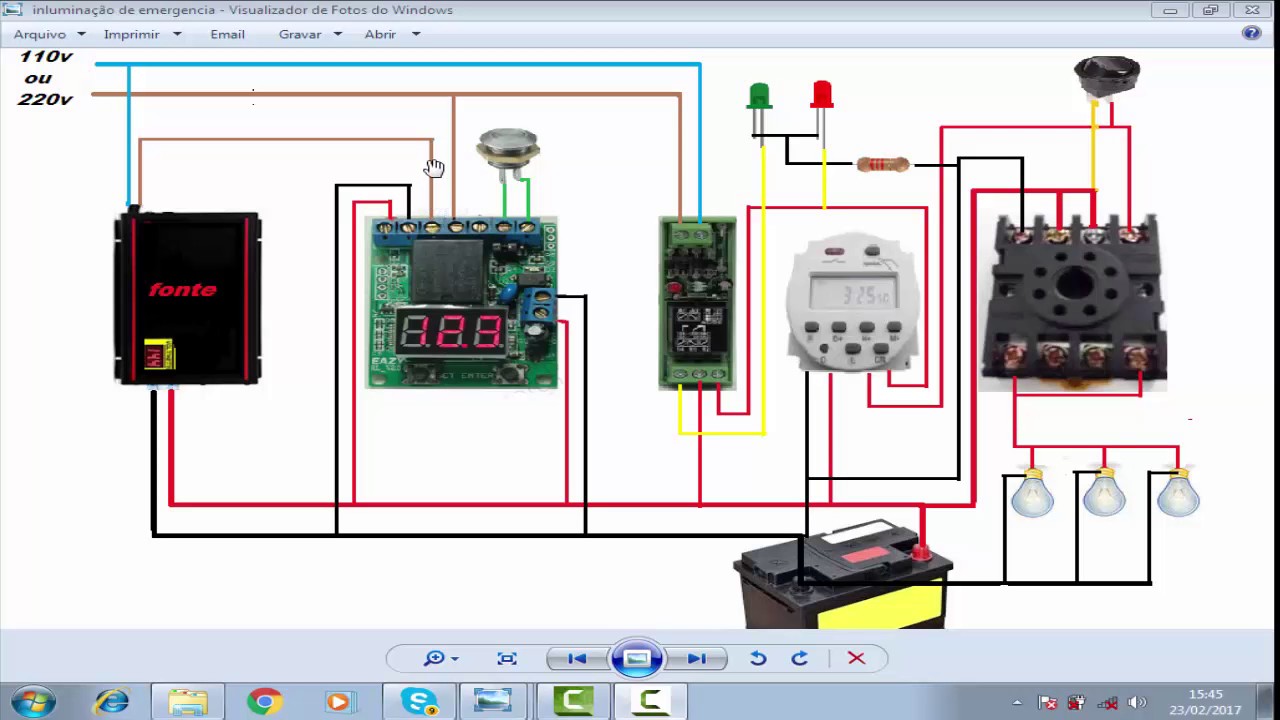Launch Internet Explorer from taskbar
Image resolution: width=1280 pixels, height=720 pixels.
111,702
